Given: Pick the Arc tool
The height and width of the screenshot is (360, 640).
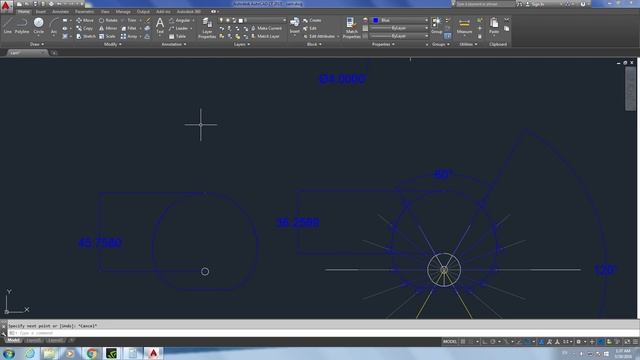Looking at the screenshot, I should click(53, 26).
